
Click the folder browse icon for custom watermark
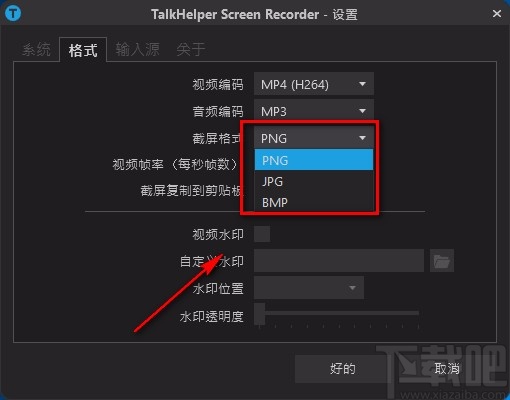(x=442, y=261)
